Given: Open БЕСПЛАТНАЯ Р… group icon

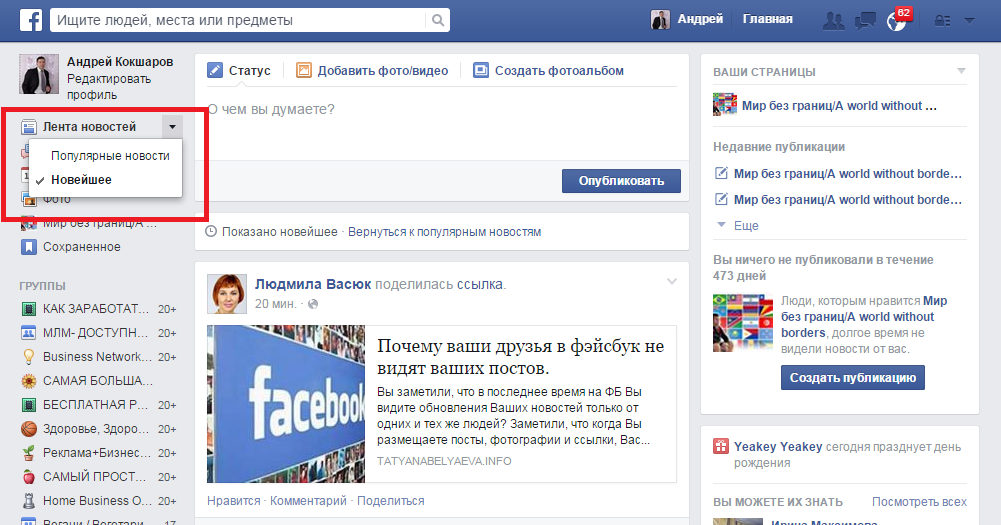Looking at the screenshot, I should [29, 405].
